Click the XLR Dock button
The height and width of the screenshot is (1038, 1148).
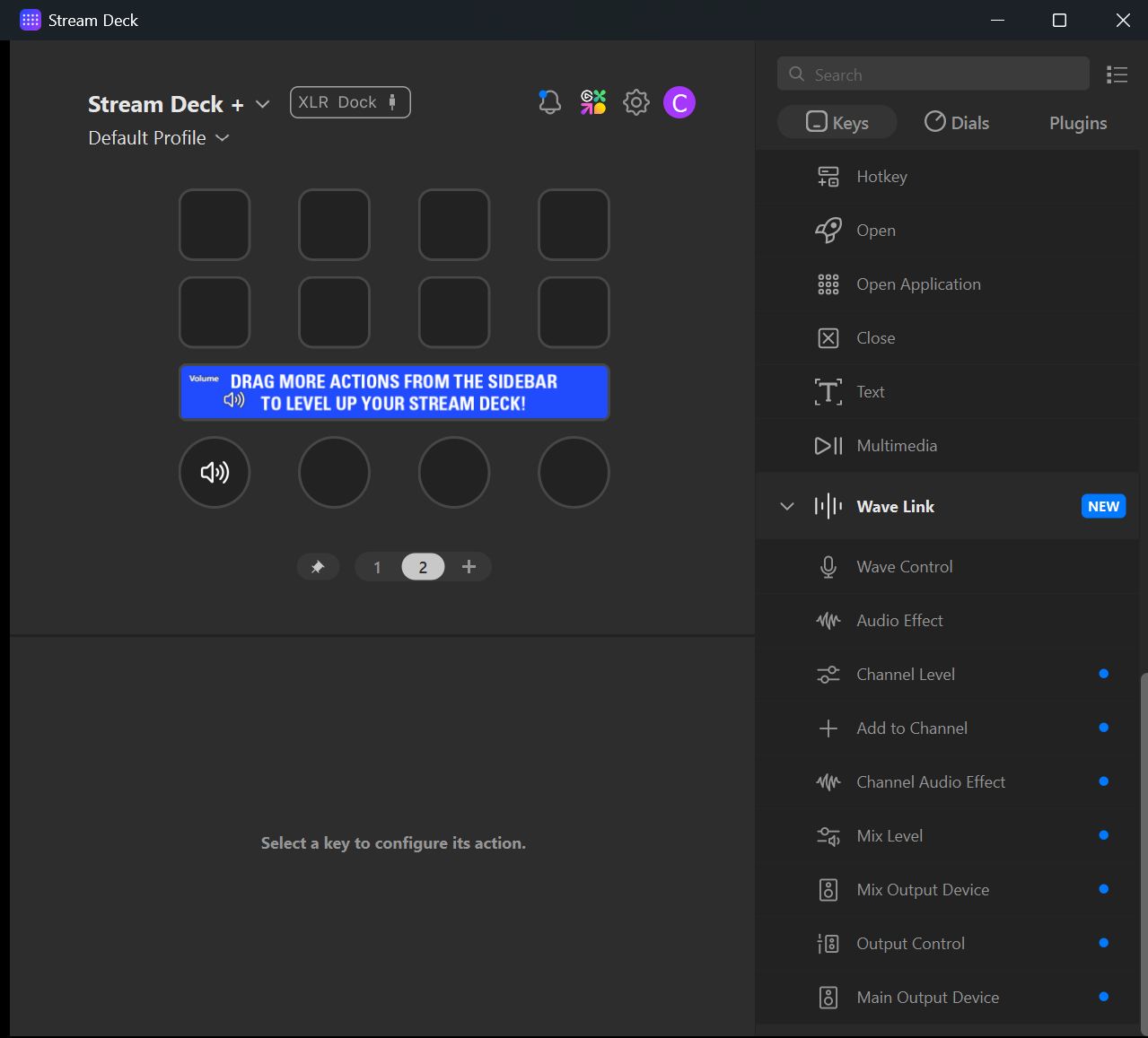pyautogui.click(x=350, y=102)
